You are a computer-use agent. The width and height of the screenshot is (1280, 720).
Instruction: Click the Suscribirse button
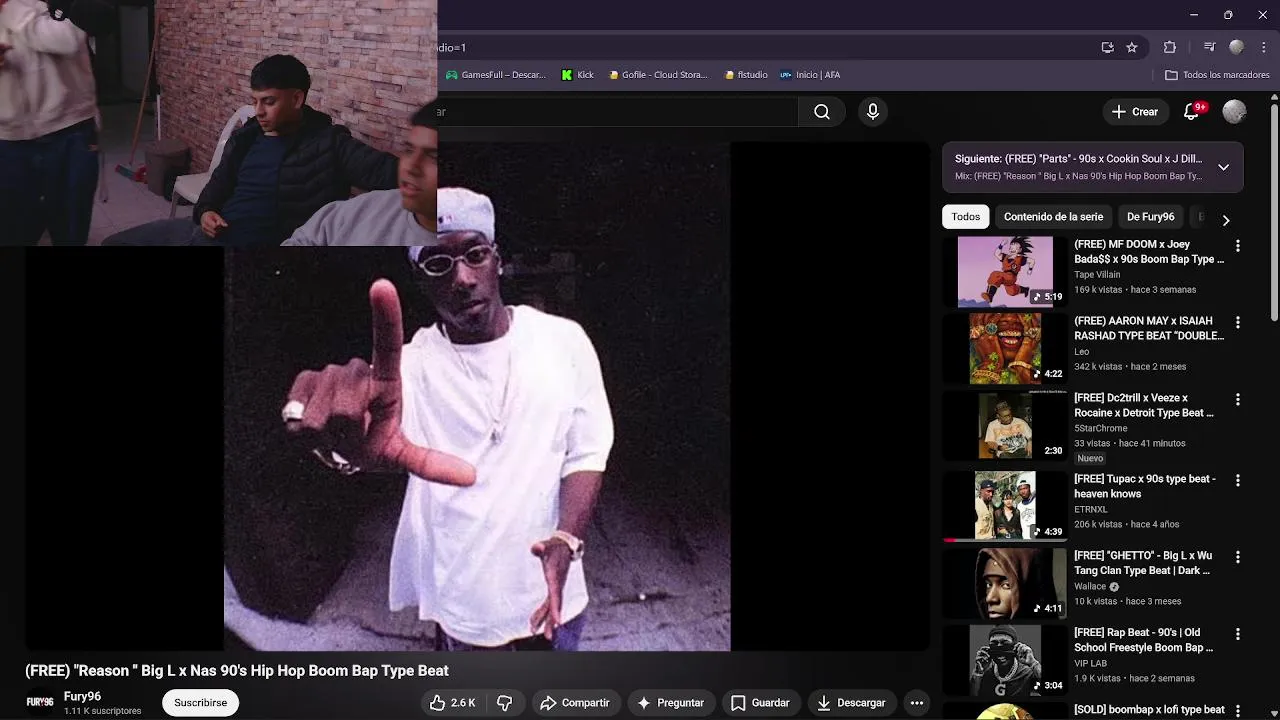pos(200,703)
